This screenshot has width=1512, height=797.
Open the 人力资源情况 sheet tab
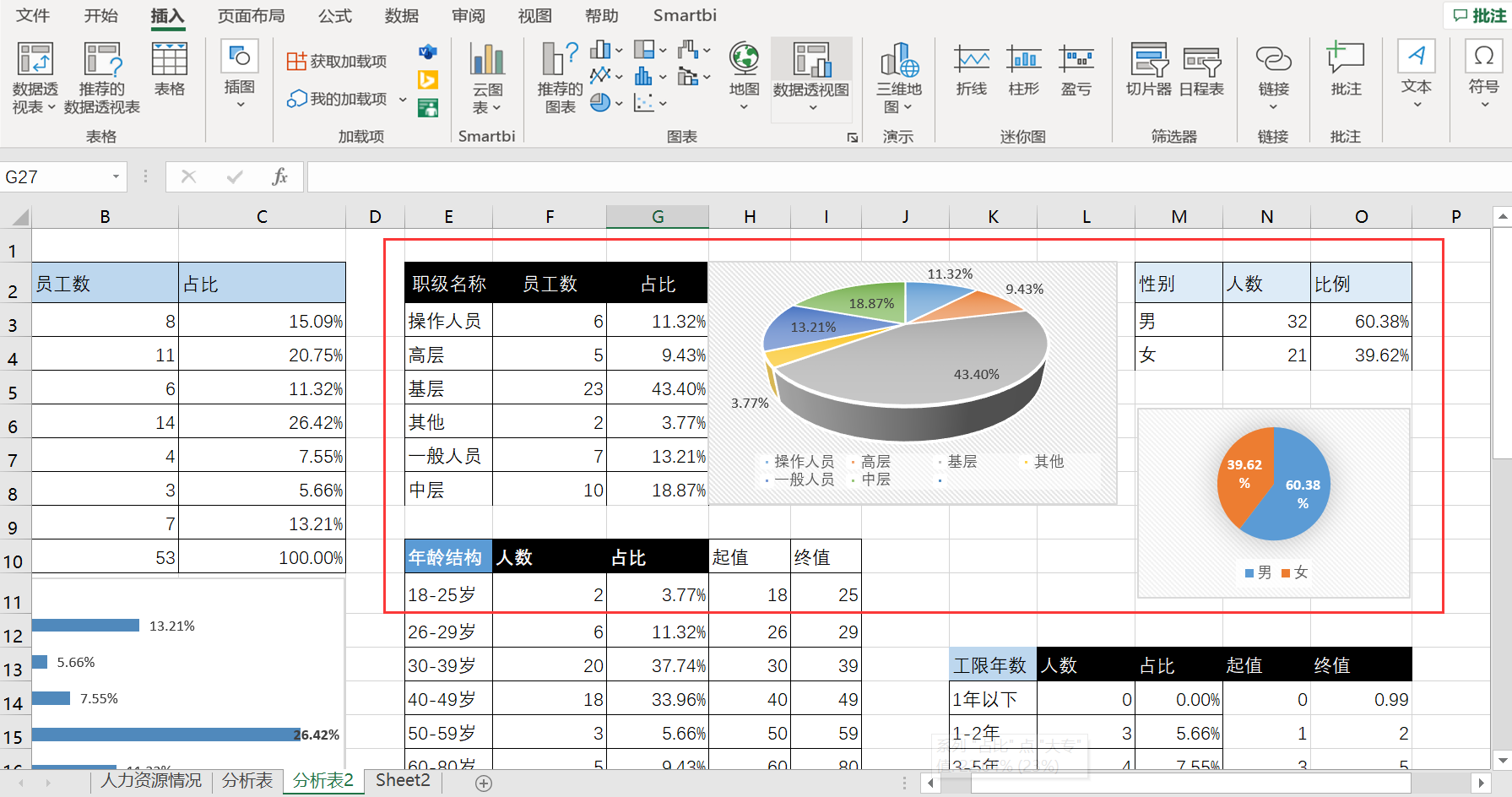151,780
